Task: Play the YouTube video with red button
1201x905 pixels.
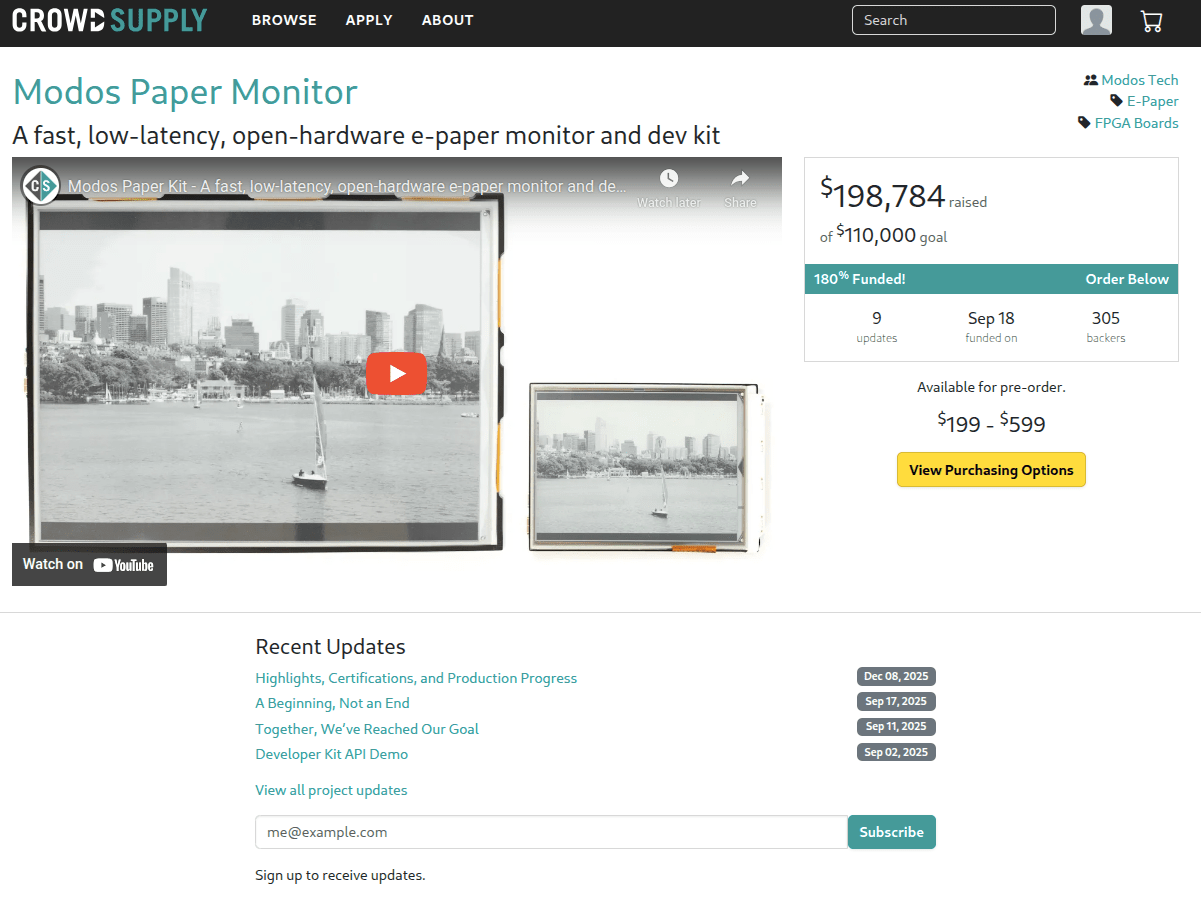Action: click(x=396, y=373)
